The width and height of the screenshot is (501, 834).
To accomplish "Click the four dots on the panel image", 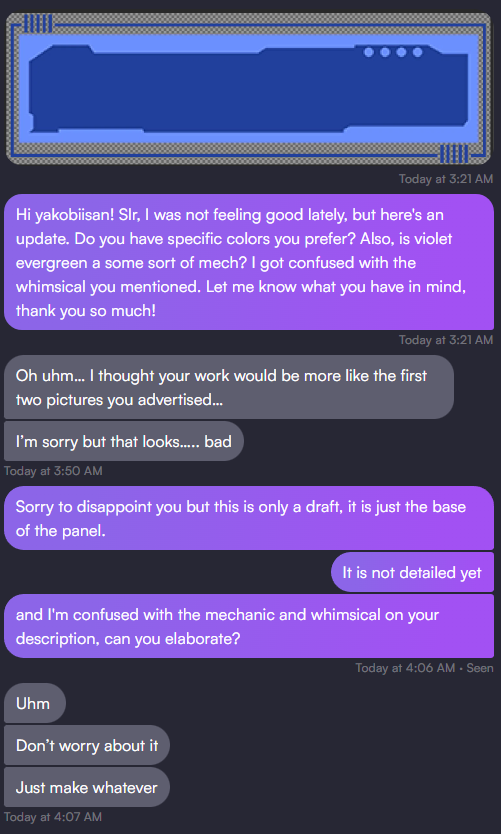I will coord(393,52).
